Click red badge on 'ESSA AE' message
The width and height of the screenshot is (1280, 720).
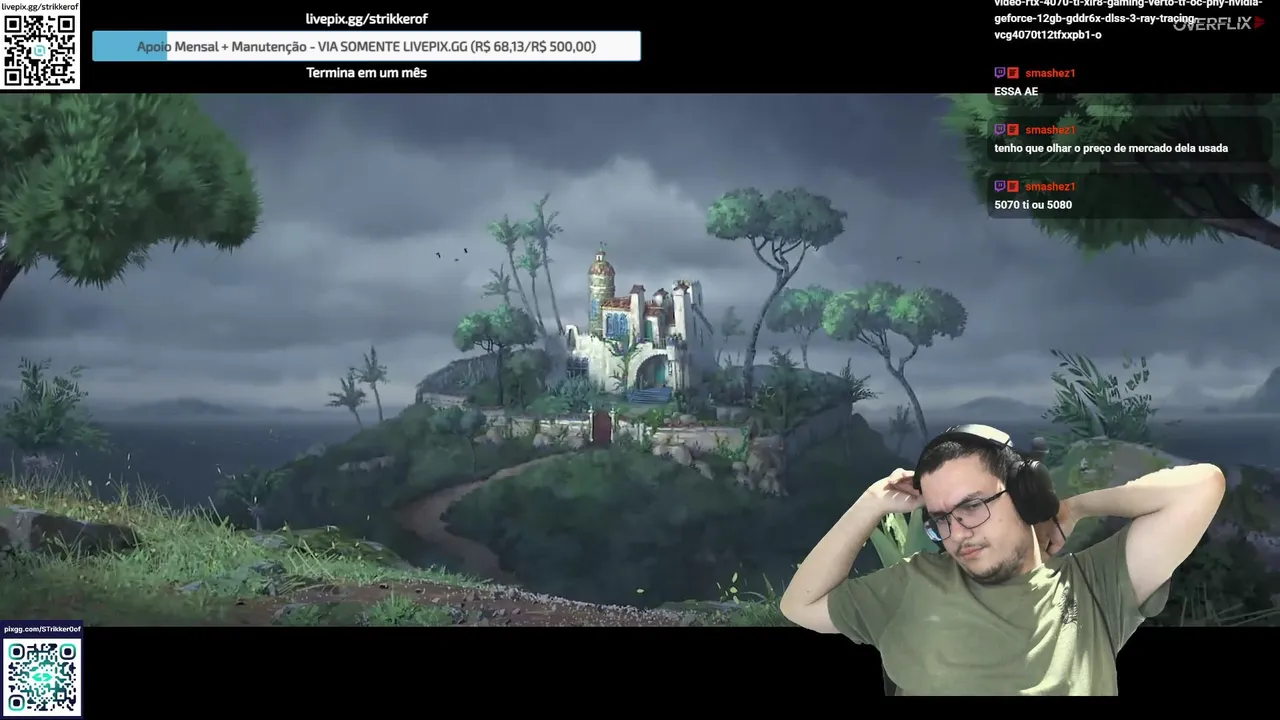1013,73
